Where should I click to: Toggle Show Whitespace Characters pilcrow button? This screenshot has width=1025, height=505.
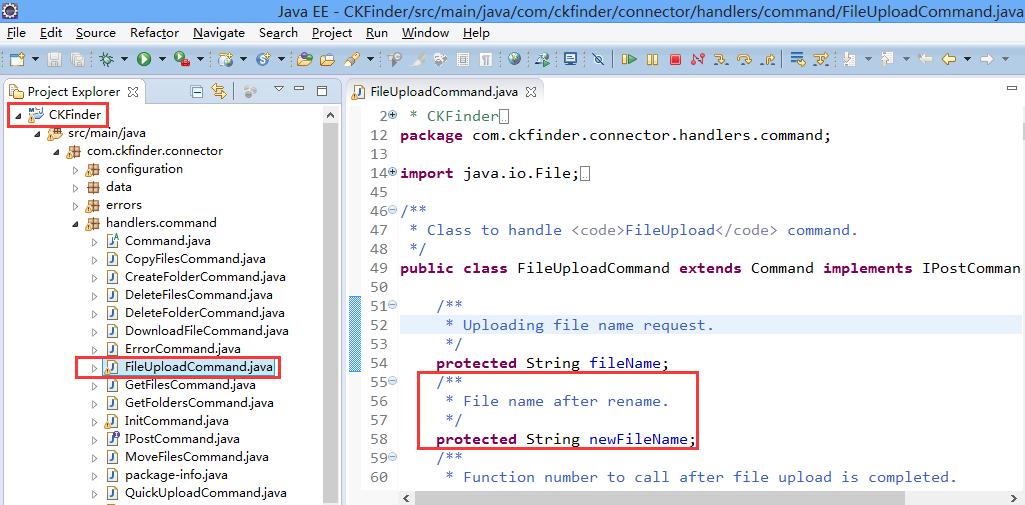click(x=486, y=59)
